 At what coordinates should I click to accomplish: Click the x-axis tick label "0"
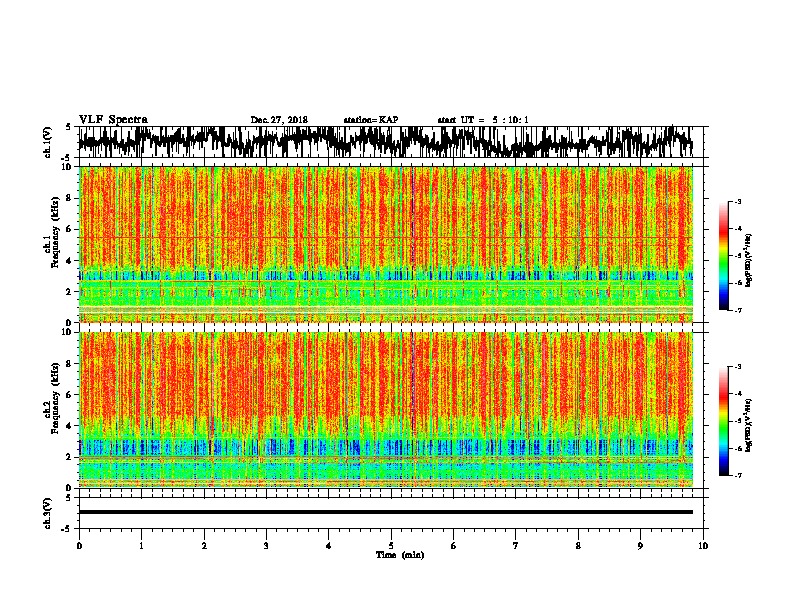coord(79,545)
